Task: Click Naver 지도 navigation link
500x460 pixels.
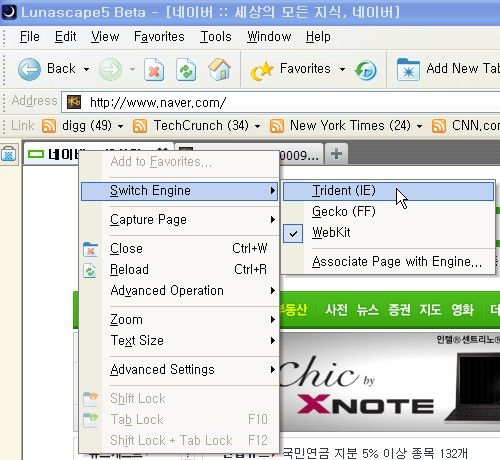Action: tap(431, 310)
